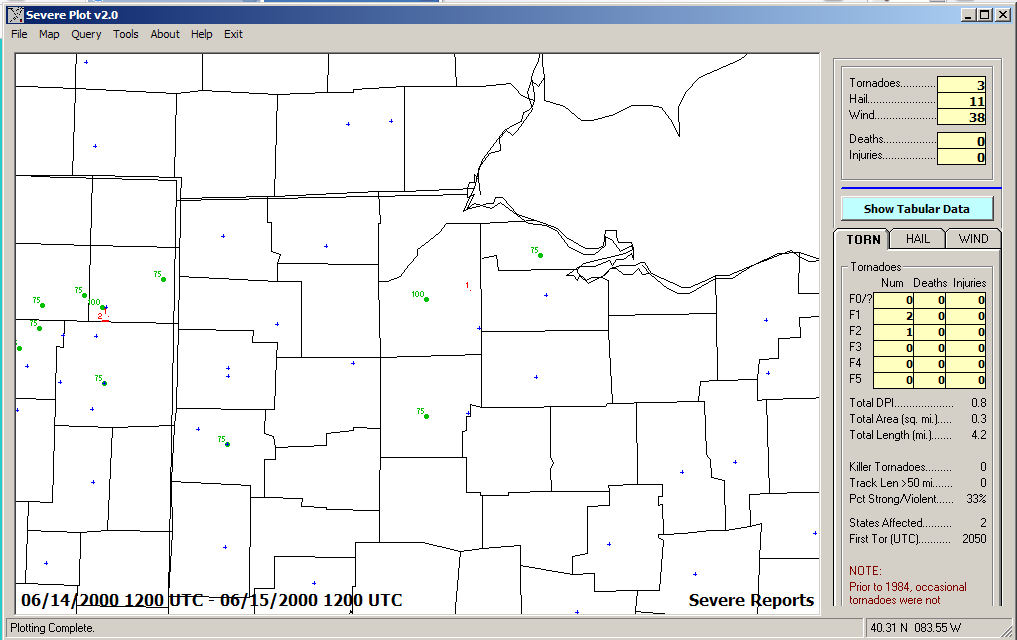Click the tornado marker labeled 1 on map
This screenshot has height=640, width=1017.
pos(469,289)
